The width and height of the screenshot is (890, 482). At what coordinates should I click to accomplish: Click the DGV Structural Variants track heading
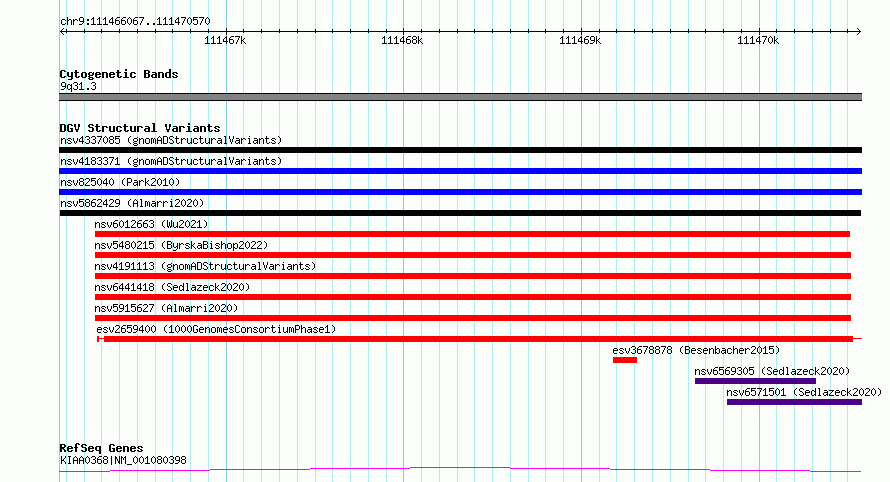pyautogui.click(x=140, y=128)
